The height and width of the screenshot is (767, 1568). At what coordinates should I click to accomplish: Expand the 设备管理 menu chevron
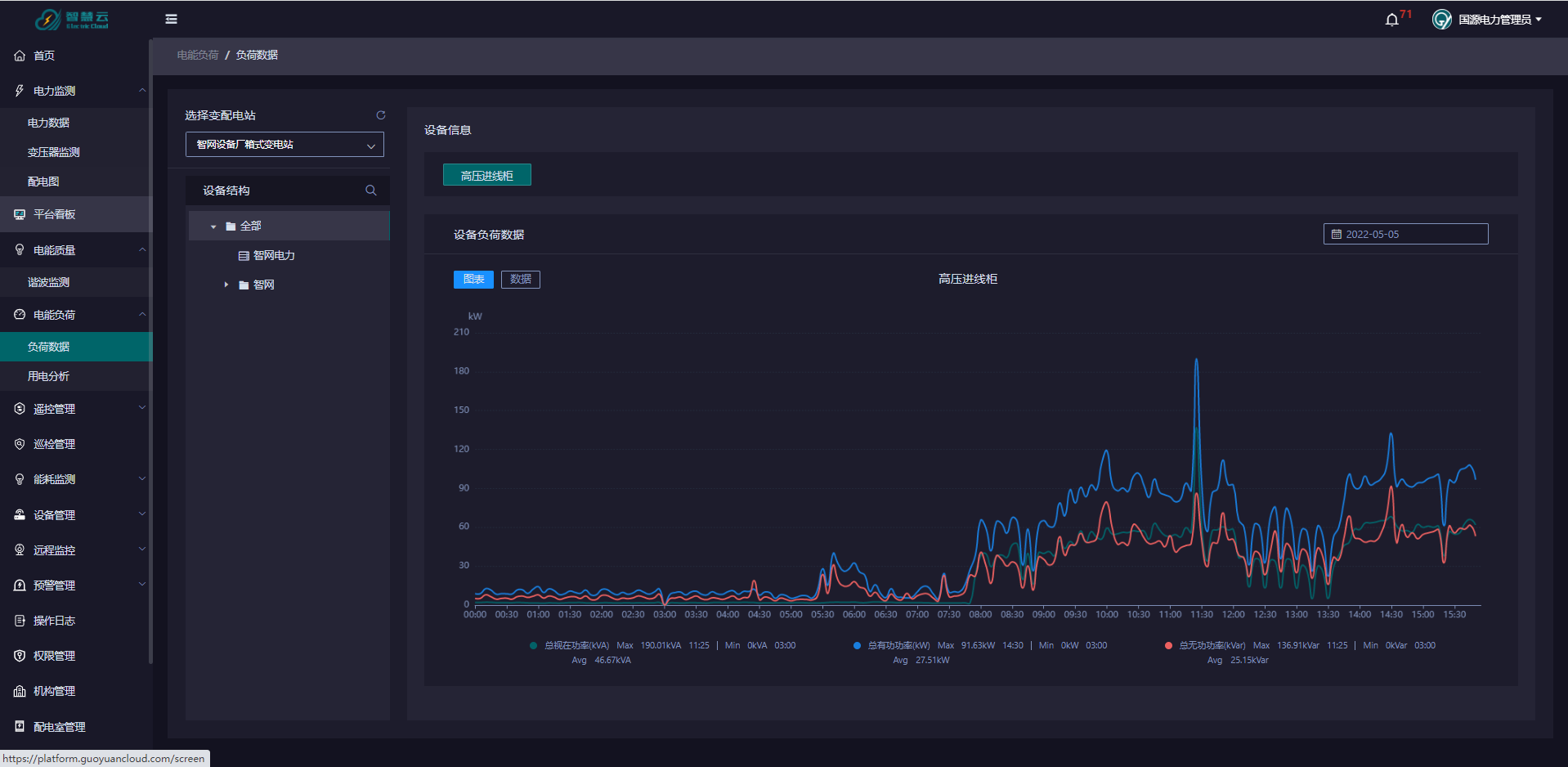142,514
